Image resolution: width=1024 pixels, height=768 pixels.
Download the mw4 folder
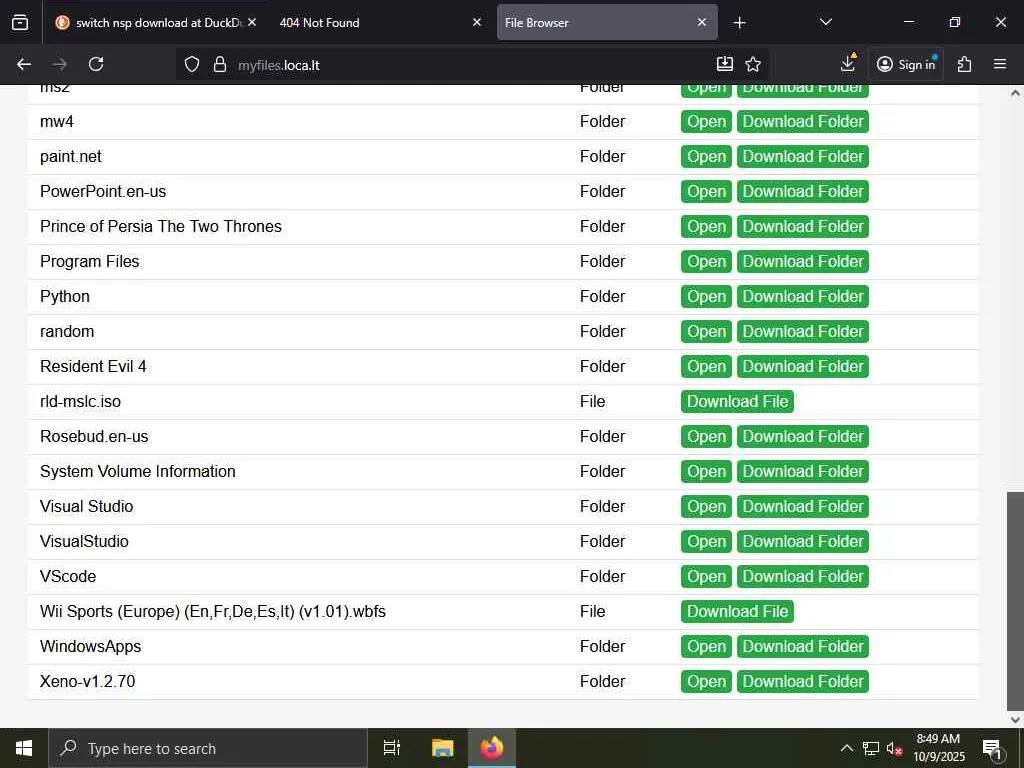tap(803, 121)
